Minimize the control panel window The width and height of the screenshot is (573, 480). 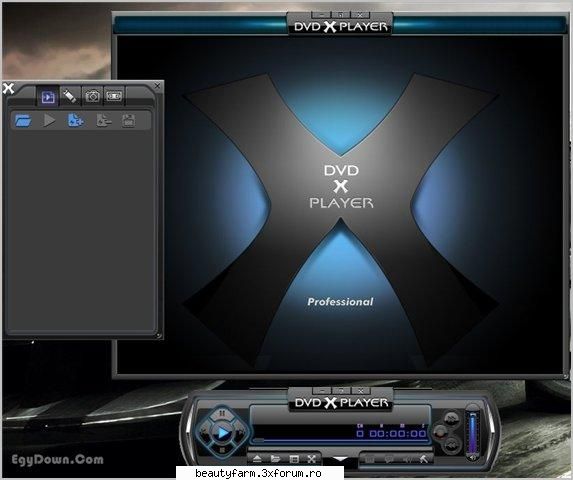click(322, 391)
